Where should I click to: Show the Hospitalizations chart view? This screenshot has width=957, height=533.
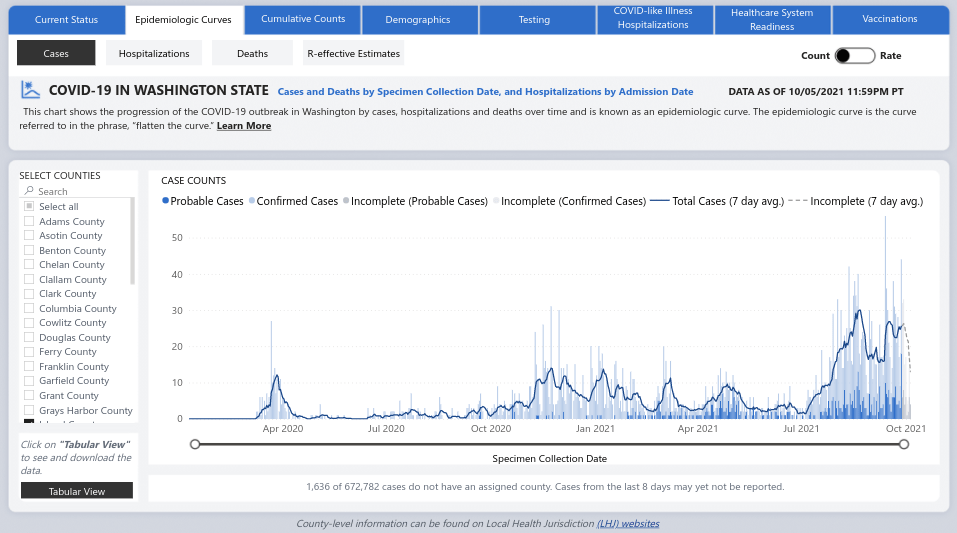pyautogui.click(x=154, y=54)
